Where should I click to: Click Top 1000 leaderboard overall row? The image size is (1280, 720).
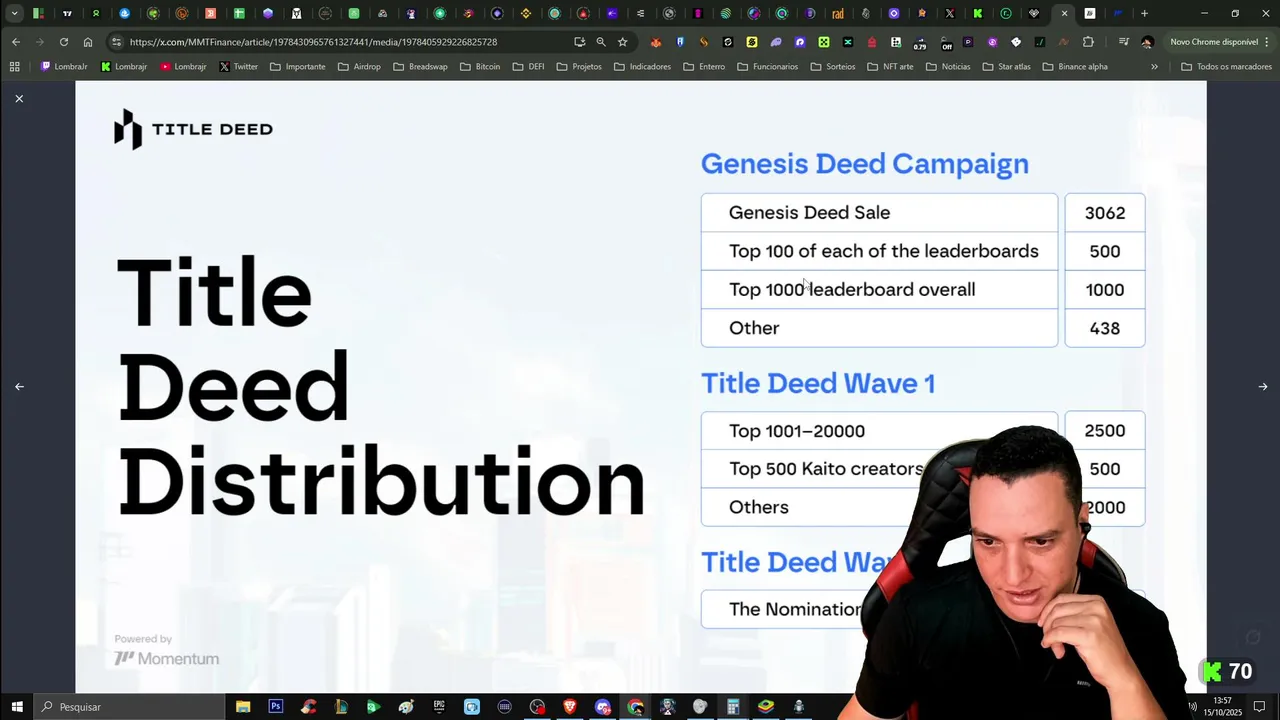click(x=879, y=289)
